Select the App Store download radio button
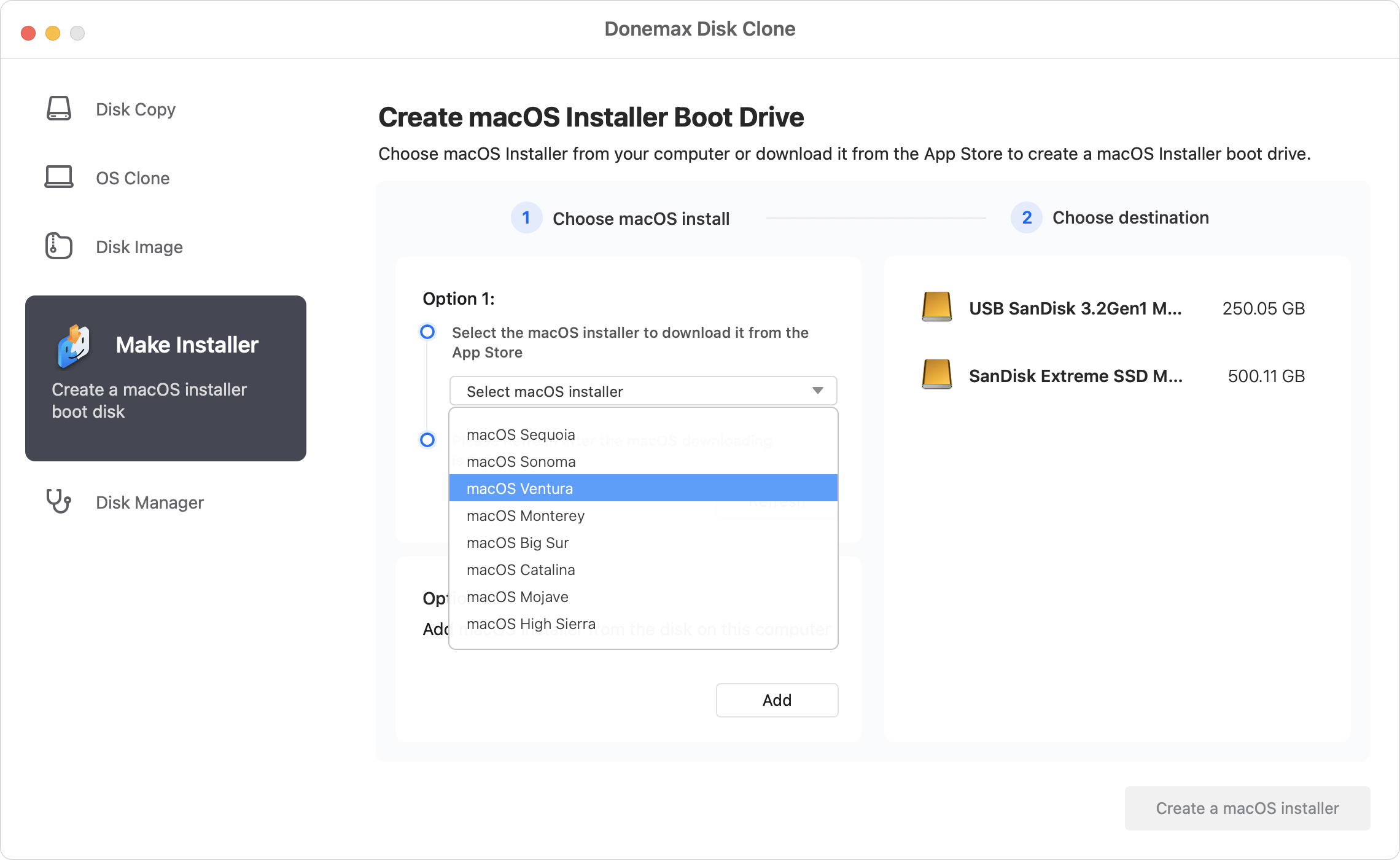Screen dimensions: 1400x860 click(427, 332)
